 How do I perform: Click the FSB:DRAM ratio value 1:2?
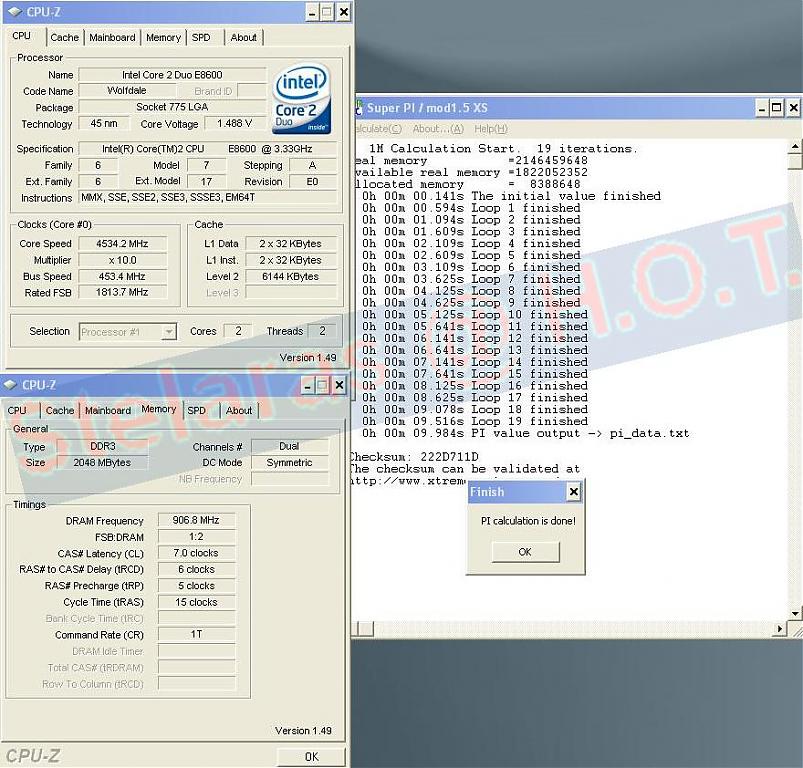point(196,537)
